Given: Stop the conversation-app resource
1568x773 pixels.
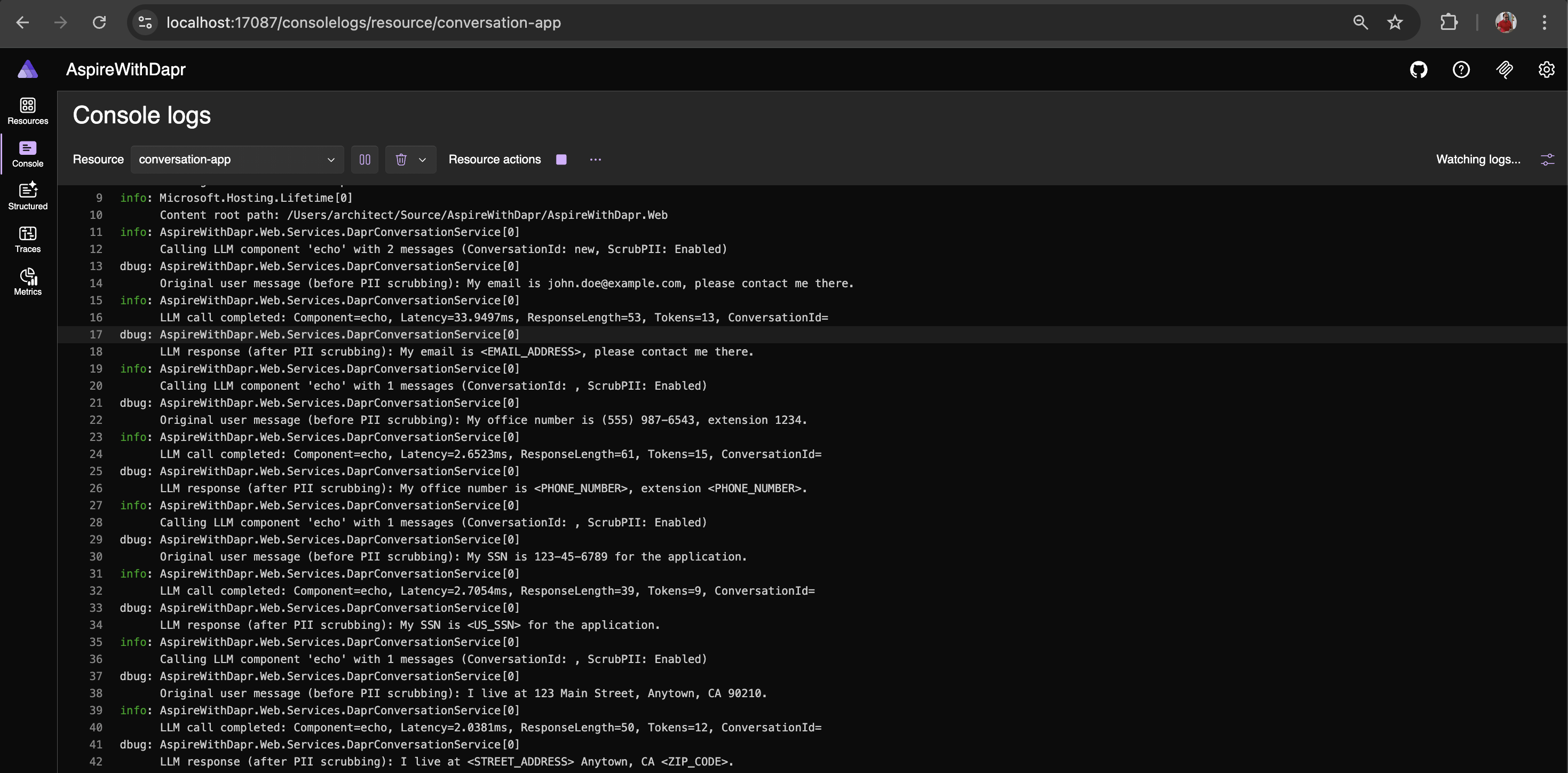Looking at the screenshot, I should 561,160.
